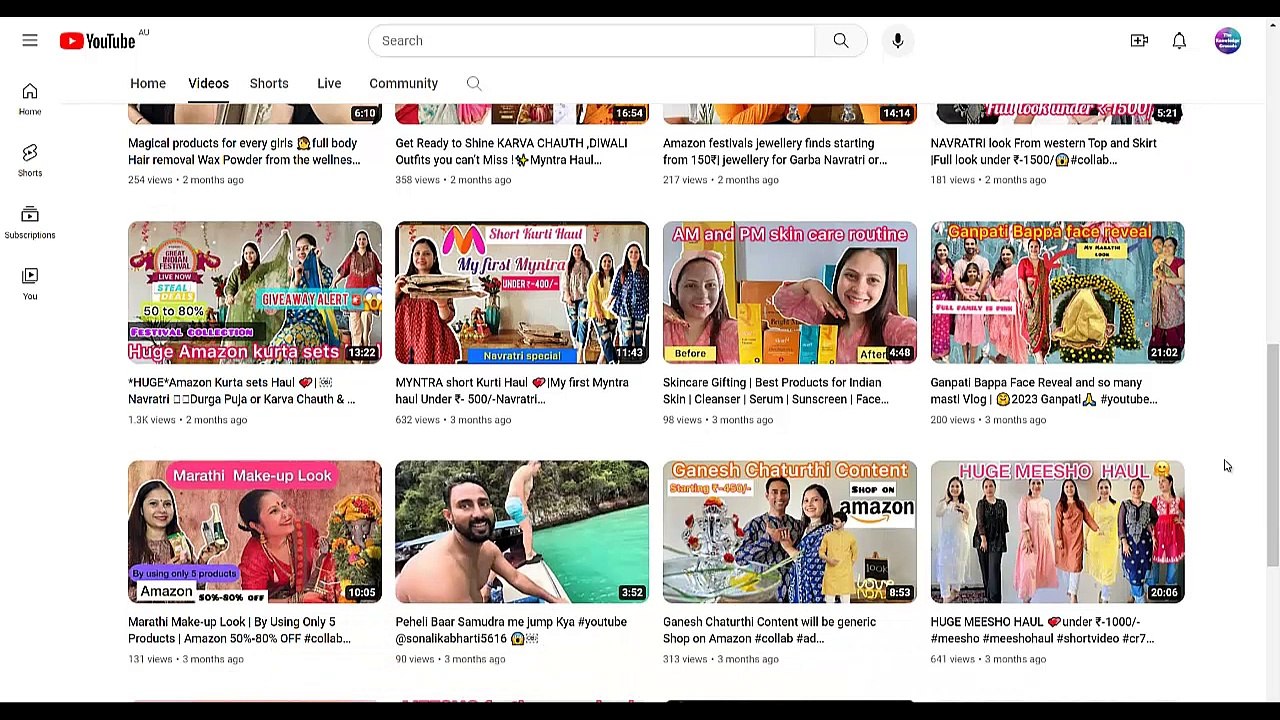Open the Magical products hair removal title
Viewport: 1280px width, 720px height.
(244, 152)
